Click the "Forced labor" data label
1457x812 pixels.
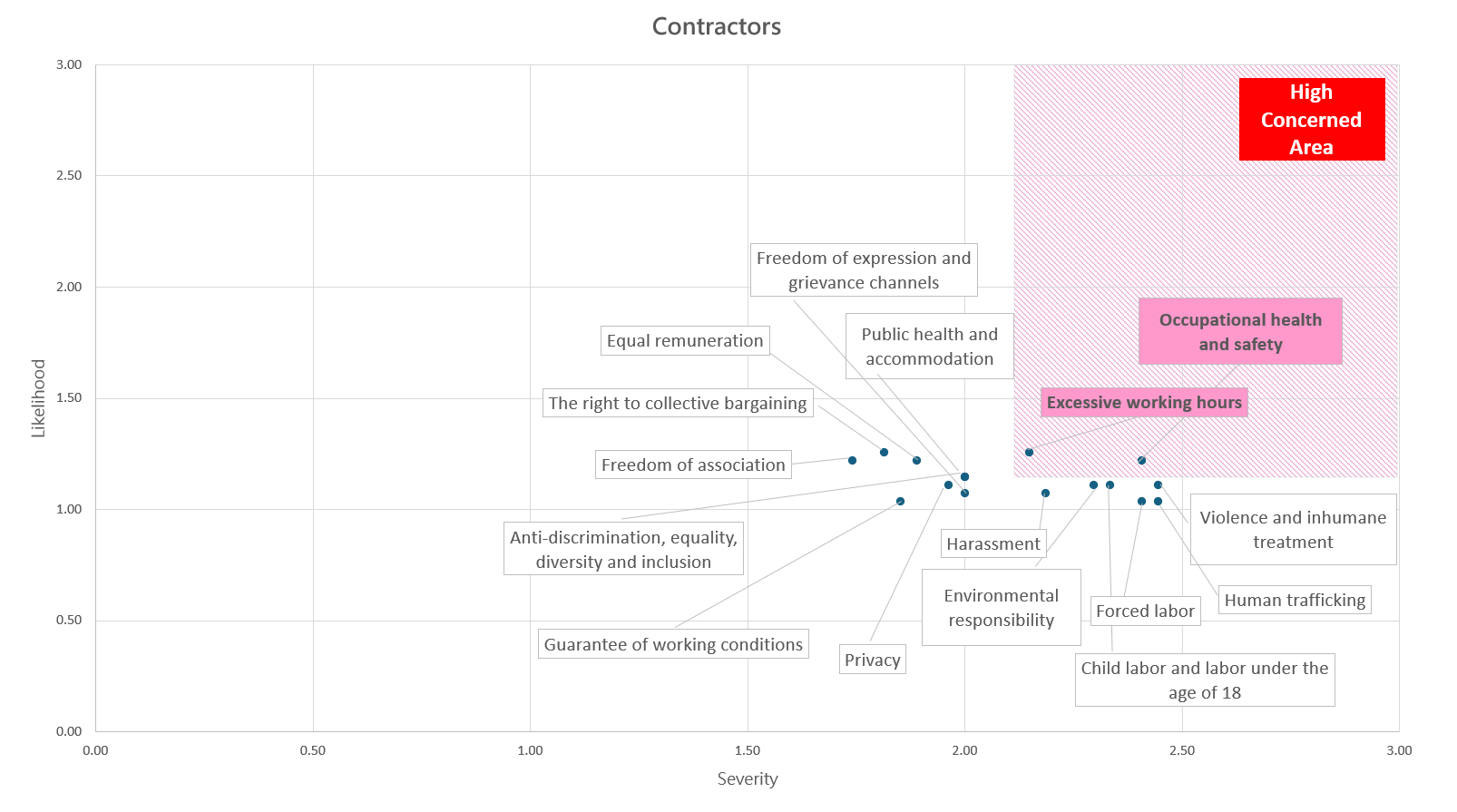[1145, 611]
